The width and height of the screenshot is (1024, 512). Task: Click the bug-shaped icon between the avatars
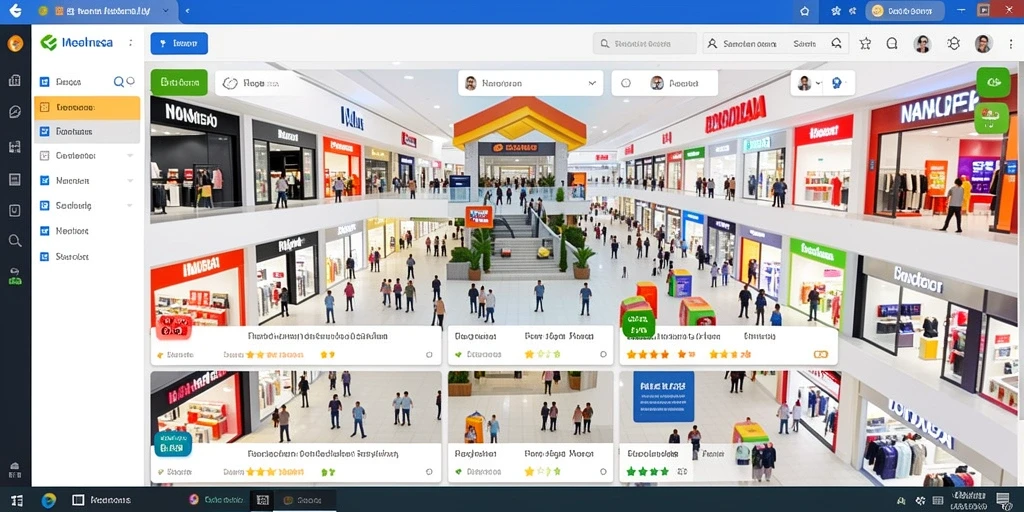[x=953, y=44]
